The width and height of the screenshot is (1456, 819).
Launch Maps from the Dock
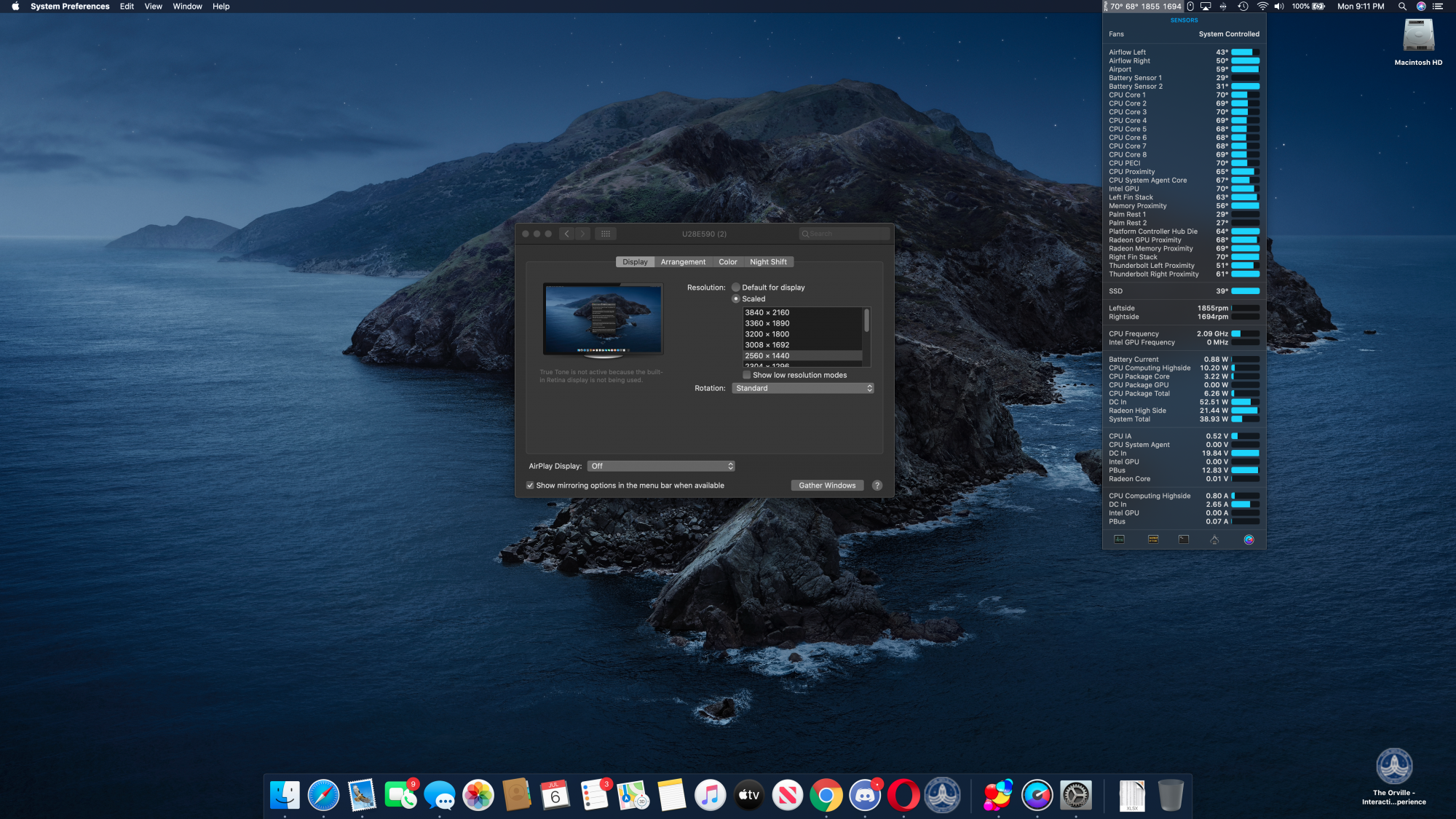633,795
